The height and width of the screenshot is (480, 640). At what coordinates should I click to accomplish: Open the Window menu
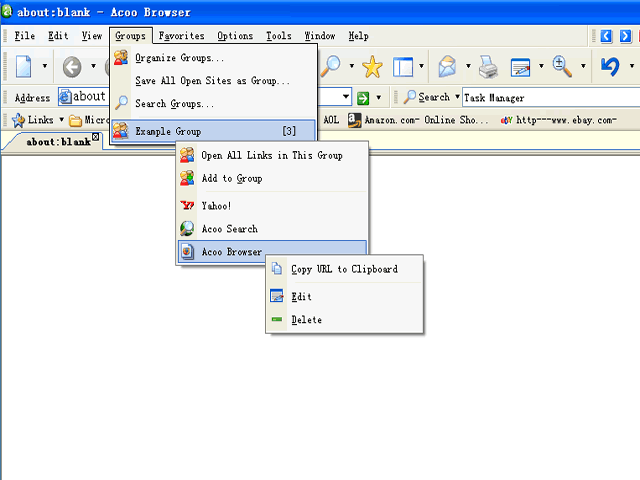(320, 36)
